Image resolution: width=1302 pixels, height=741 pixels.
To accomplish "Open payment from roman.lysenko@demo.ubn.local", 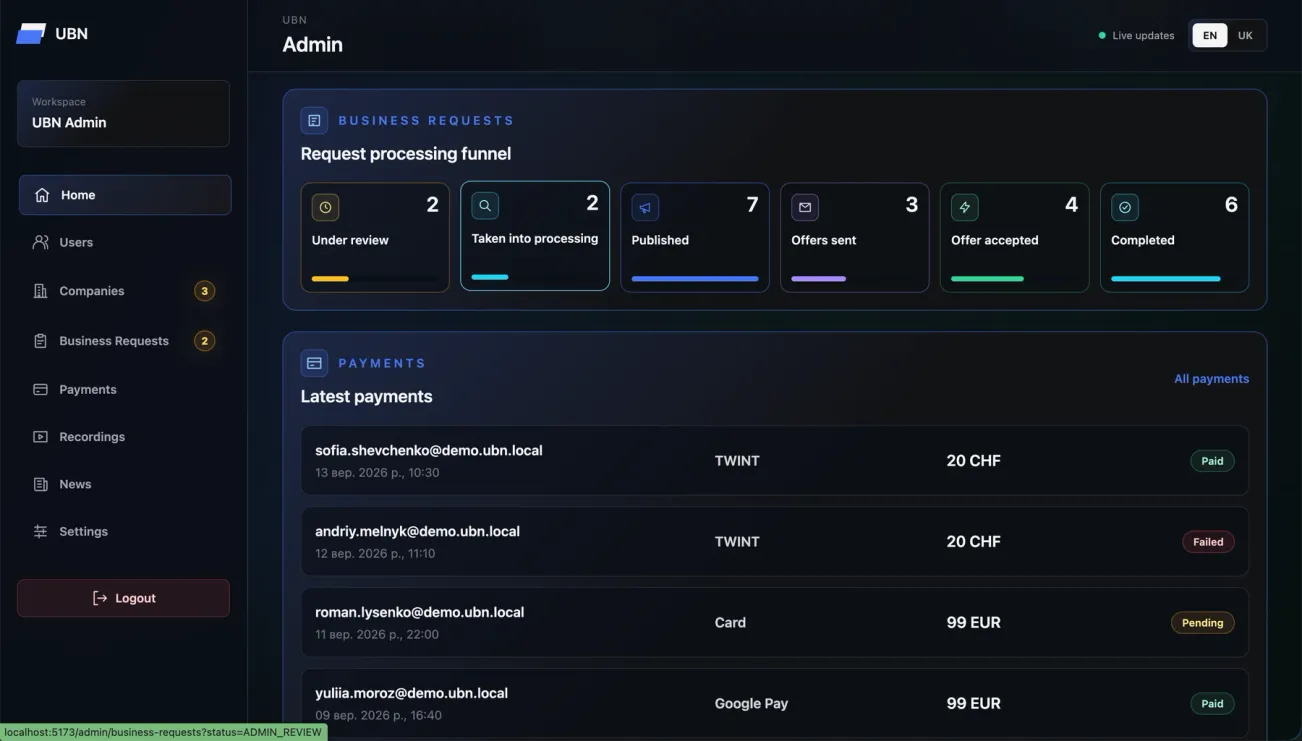I will [775, 623].
